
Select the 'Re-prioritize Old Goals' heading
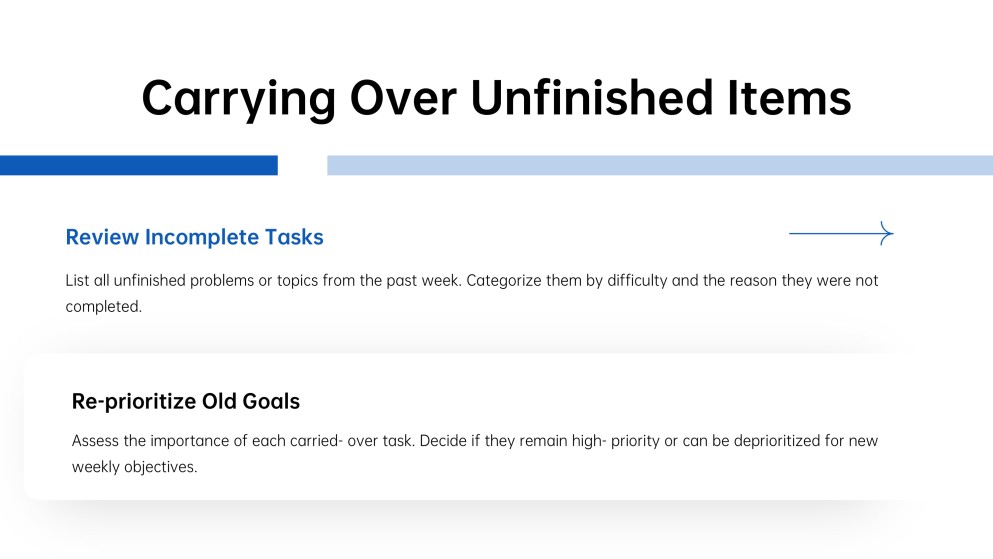click(186, 401)
